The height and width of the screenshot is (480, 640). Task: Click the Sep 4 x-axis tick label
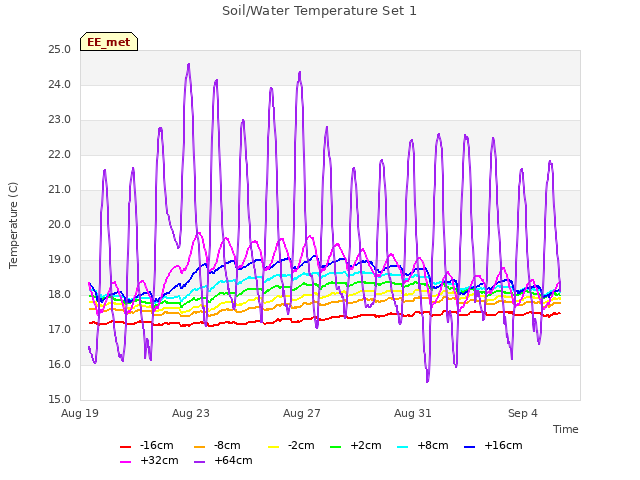coord(523,413)
